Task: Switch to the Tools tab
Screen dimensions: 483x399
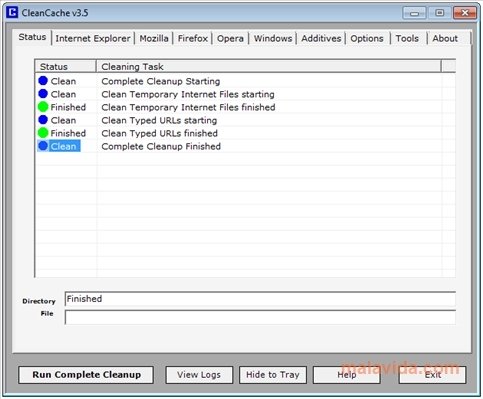Action: 407,38
